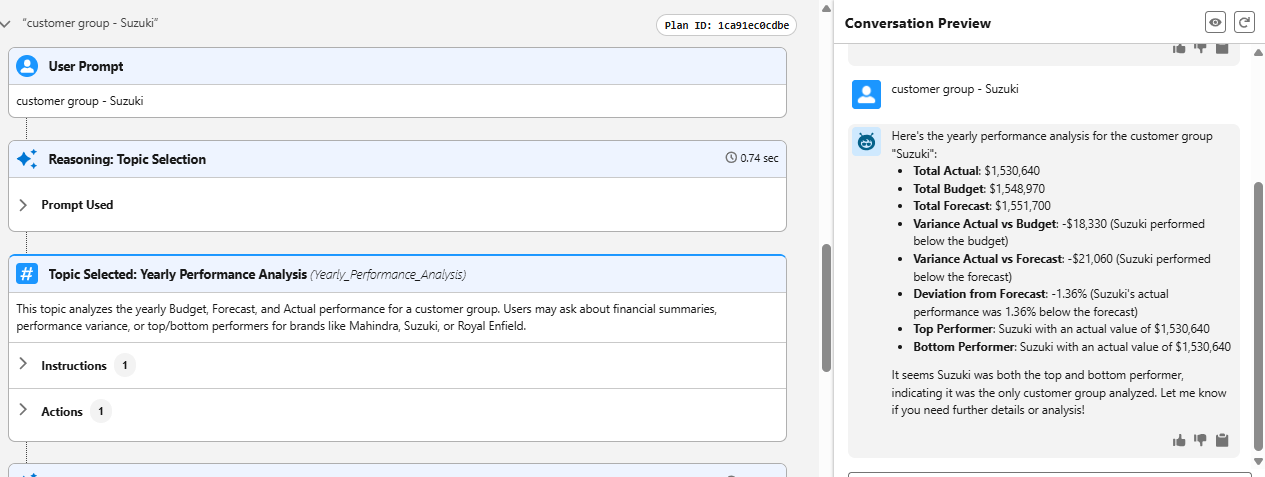Click the User Prompt person icon

tap(27, 66)
